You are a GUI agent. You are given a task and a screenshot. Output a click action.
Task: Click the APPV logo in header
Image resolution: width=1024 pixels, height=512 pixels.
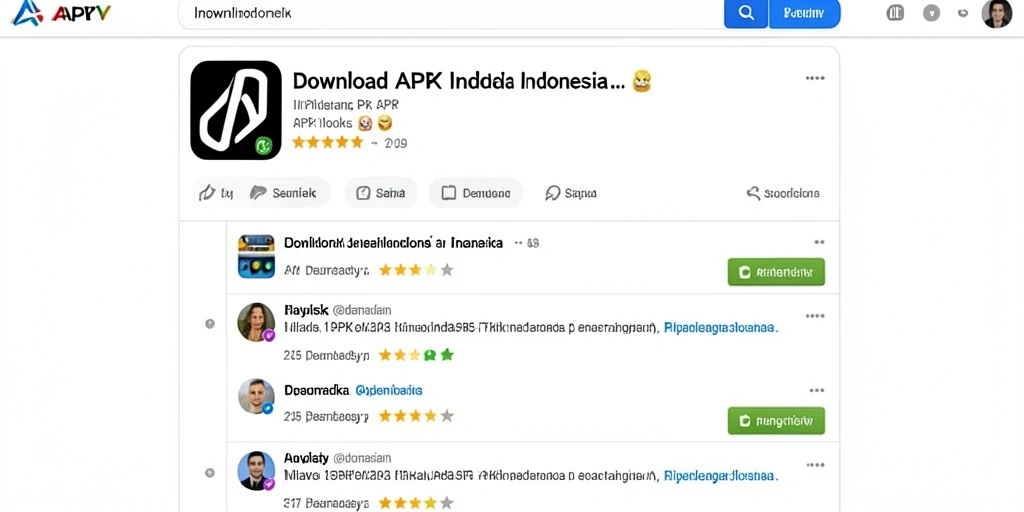point(61,12)
